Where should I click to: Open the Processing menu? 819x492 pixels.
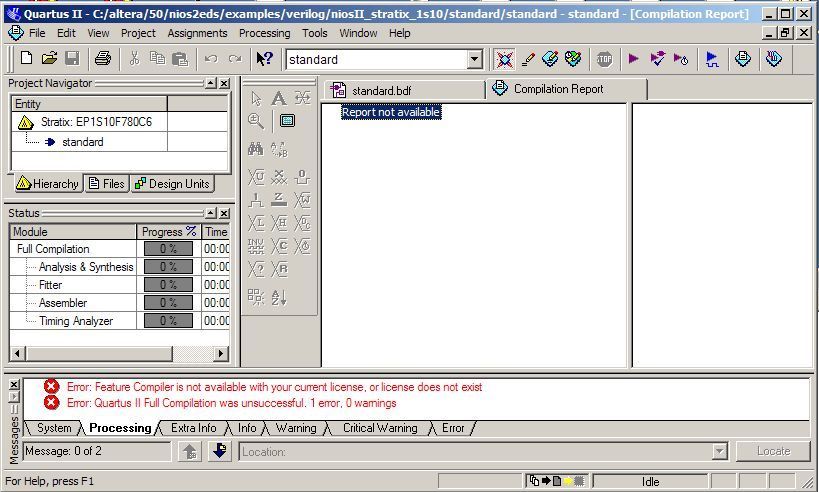click(x=265, y=33)
